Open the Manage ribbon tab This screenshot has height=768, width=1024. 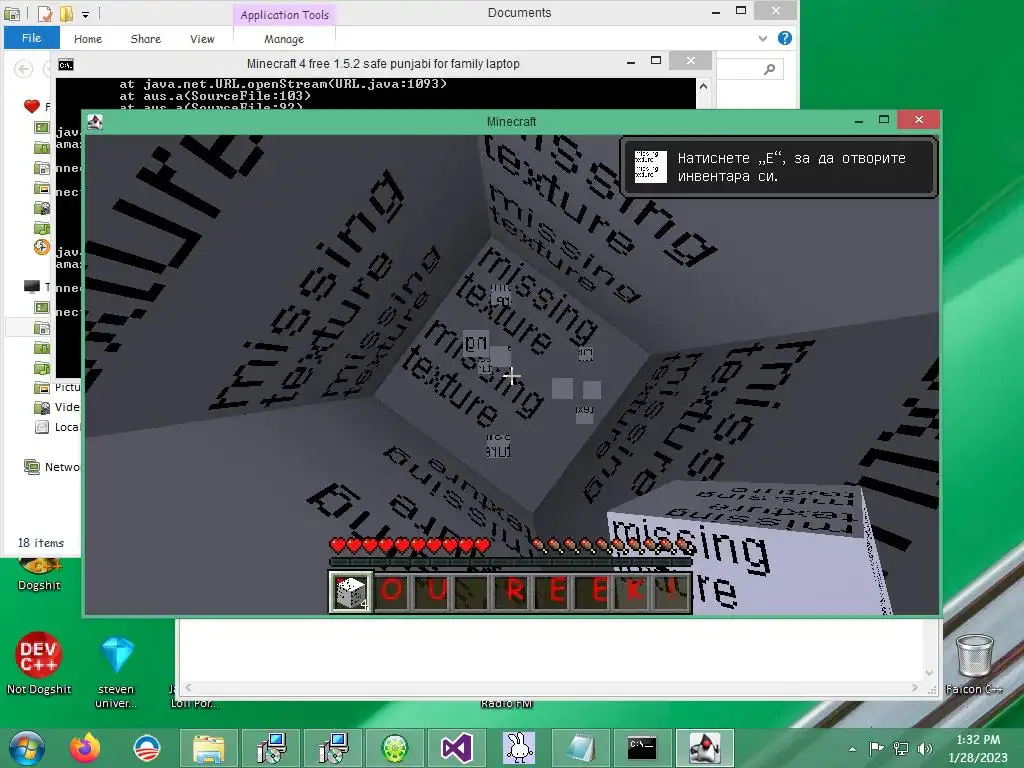(284, 39)
